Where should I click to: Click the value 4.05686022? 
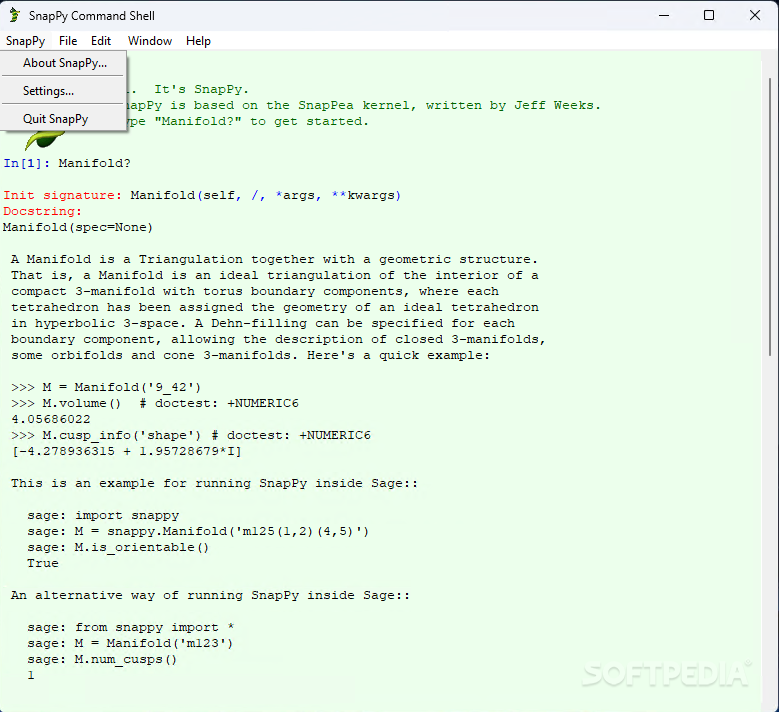51,419
